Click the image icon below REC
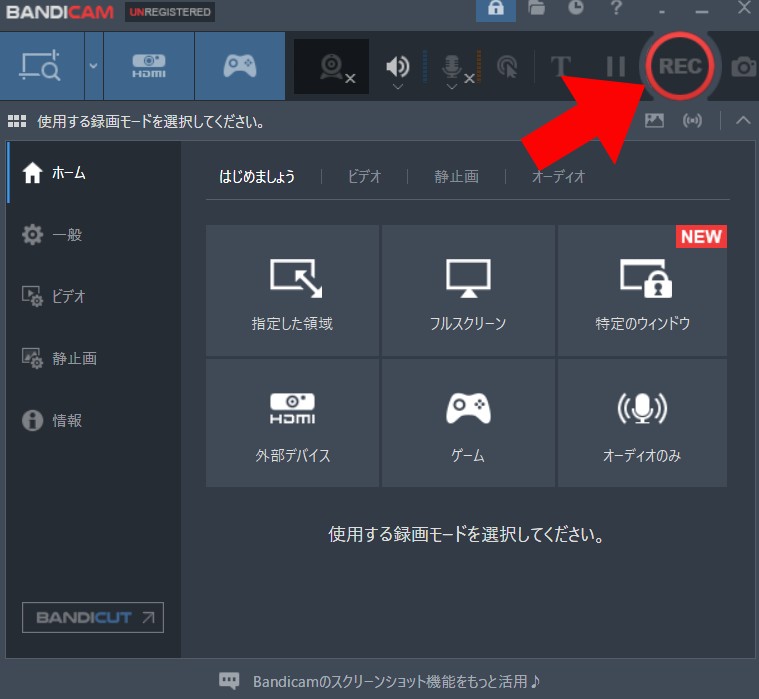Screen dimensions: 759x699 [654, 120]
